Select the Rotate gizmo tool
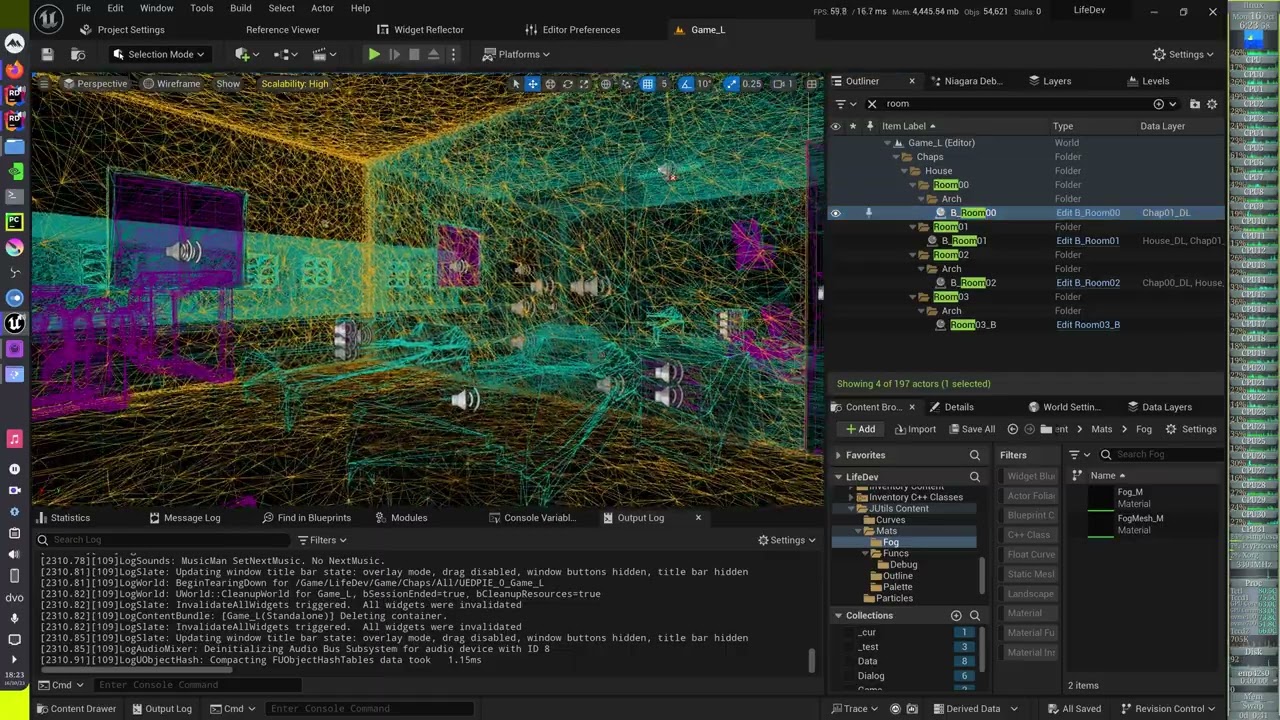1280x720 pixels. [567, 84]
